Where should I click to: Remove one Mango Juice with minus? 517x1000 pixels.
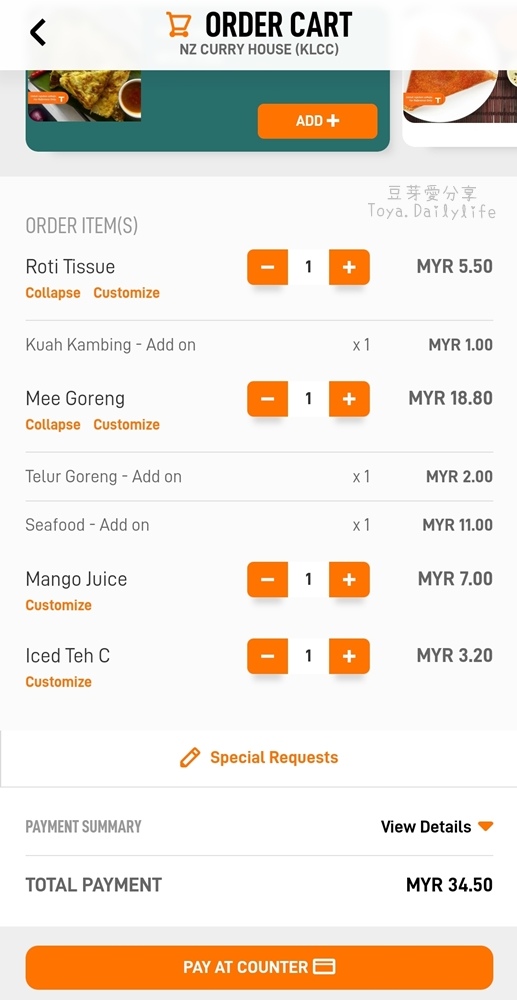point(267,579)
